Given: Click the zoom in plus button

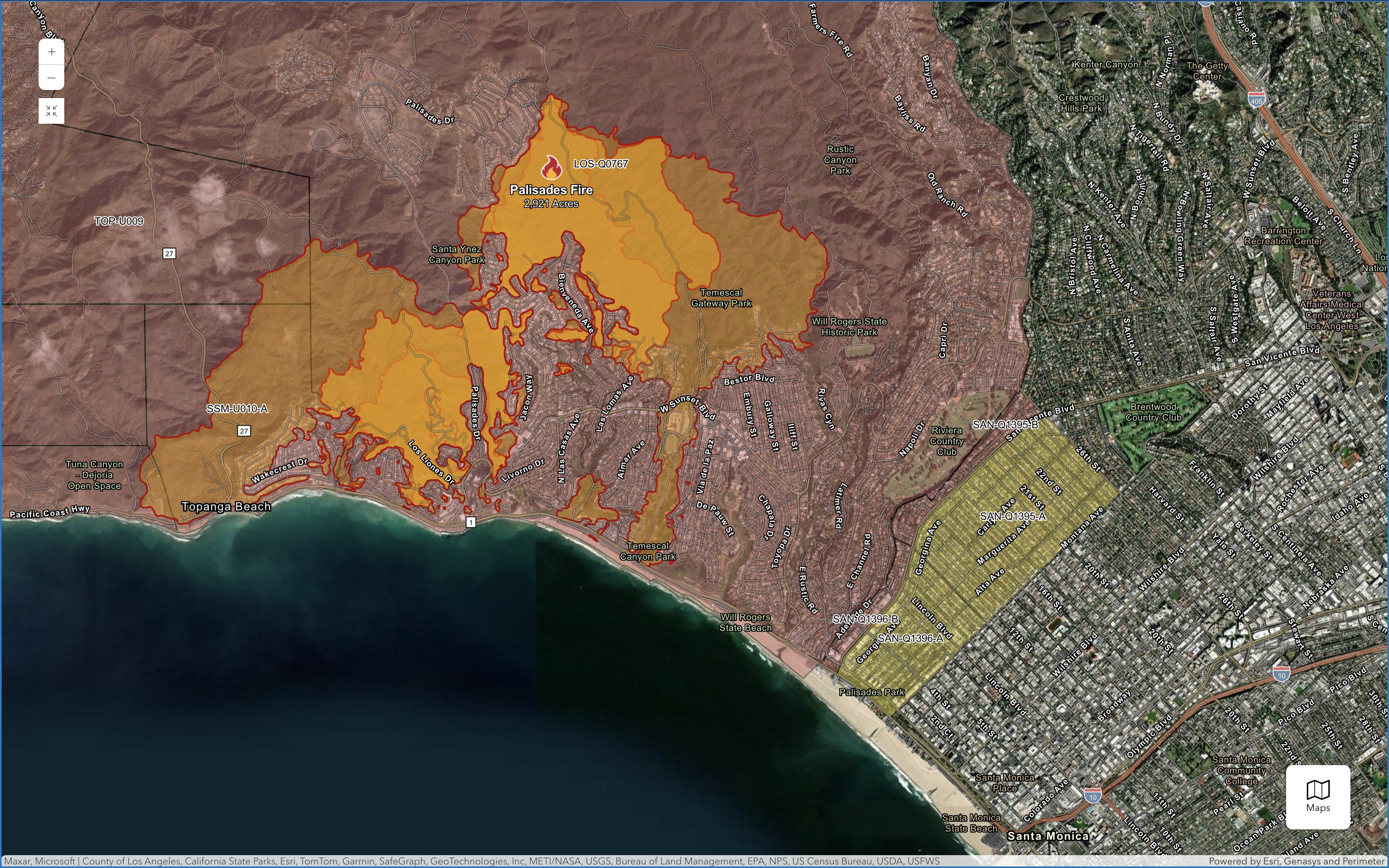Looking at the screenshot, I should tap(52, 52).
